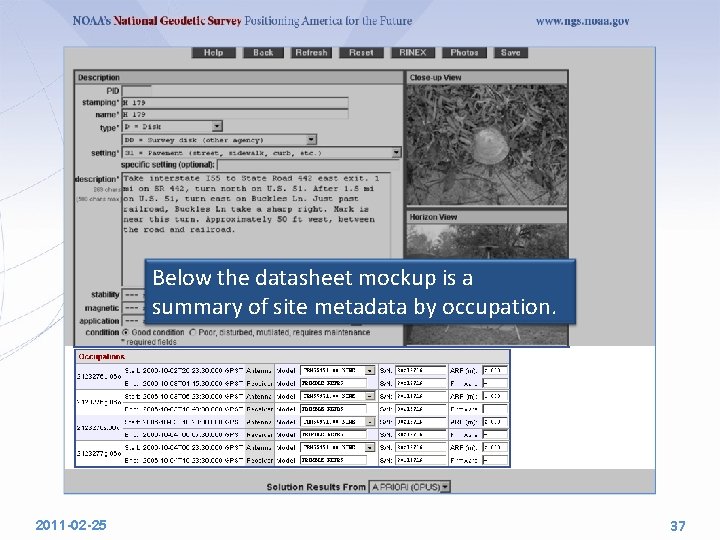
Task: Click the name field containing H 179
Action: [235, 114]
